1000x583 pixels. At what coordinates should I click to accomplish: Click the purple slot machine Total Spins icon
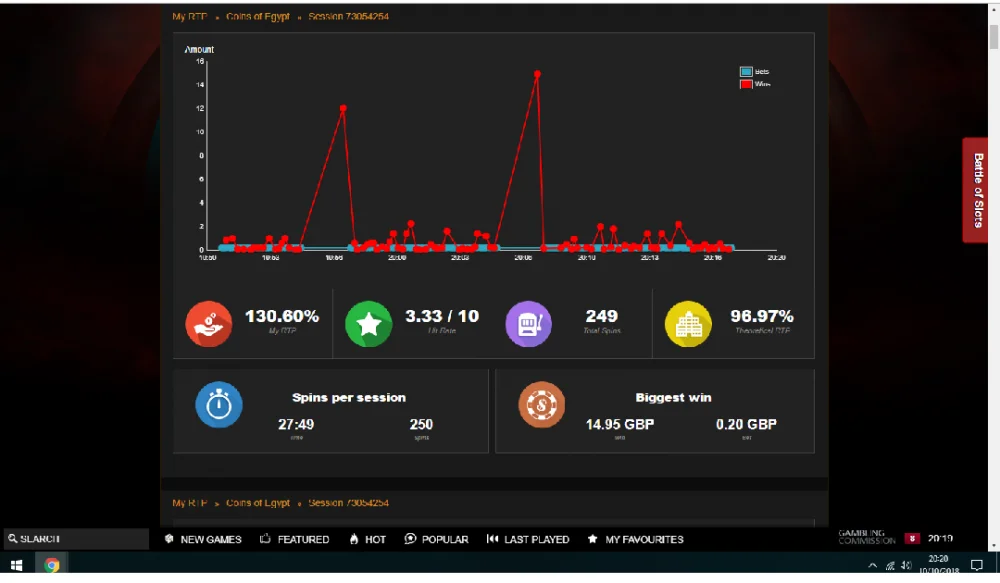click(528, 324)
